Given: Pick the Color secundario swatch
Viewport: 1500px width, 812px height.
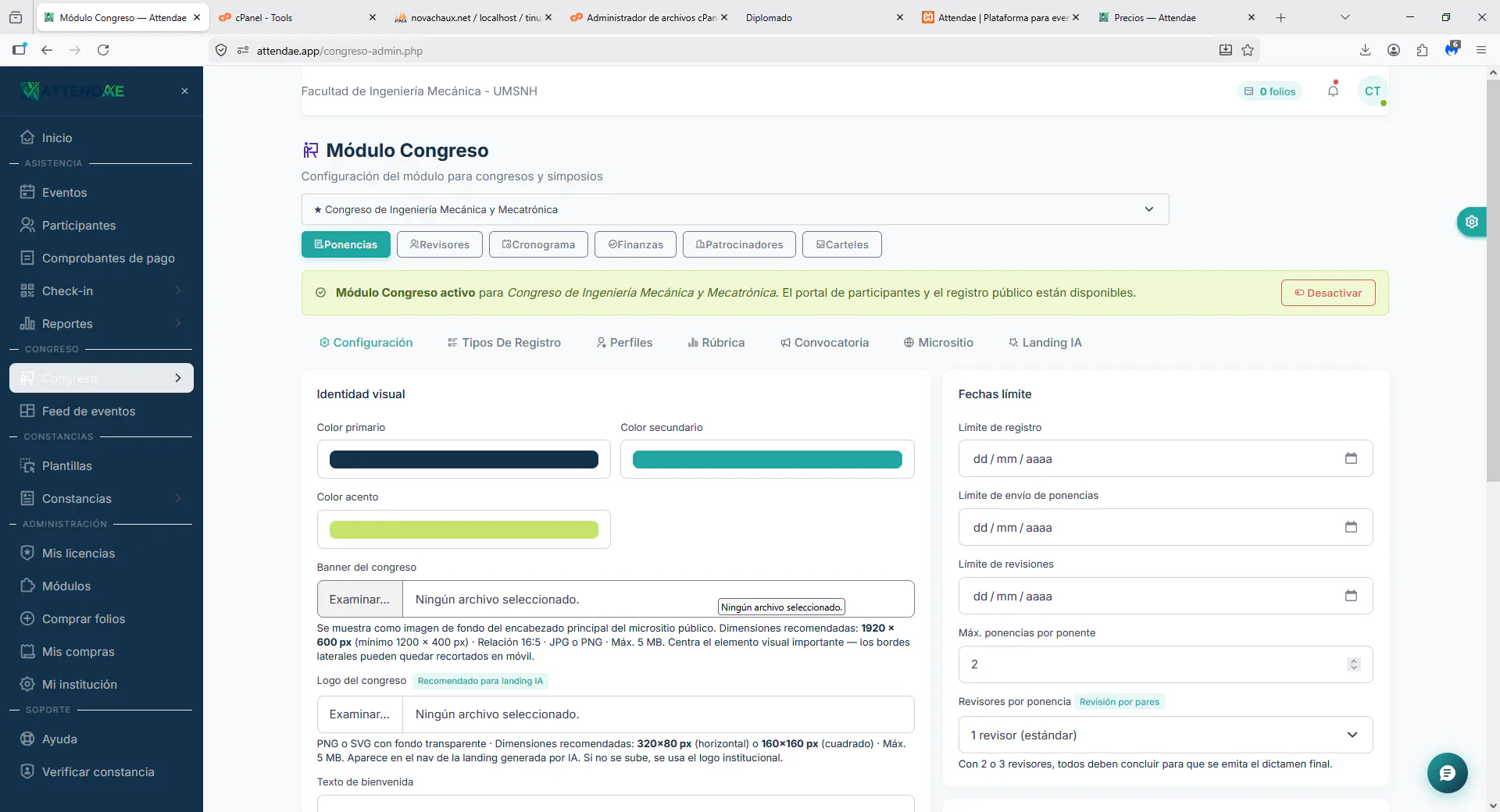Looking at the screenshot, I should (x=767, y=459).
